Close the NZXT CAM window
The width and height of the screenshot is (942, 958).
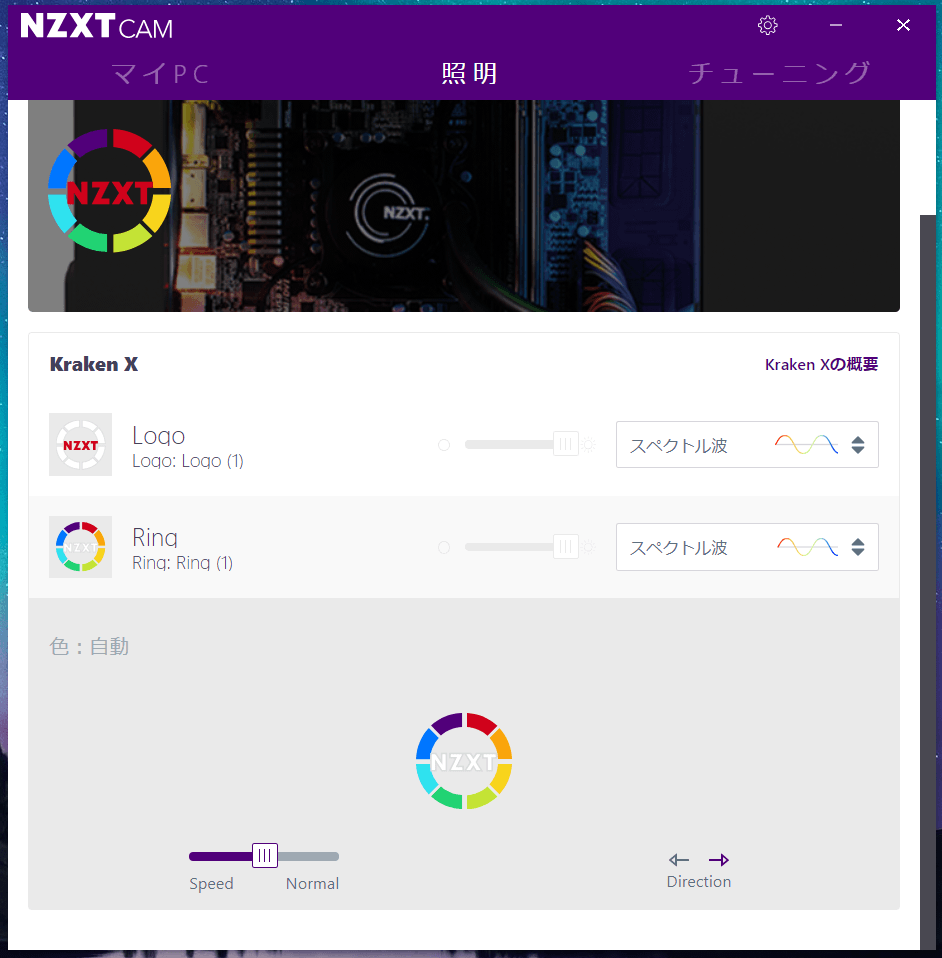click(x=903, y=25)
